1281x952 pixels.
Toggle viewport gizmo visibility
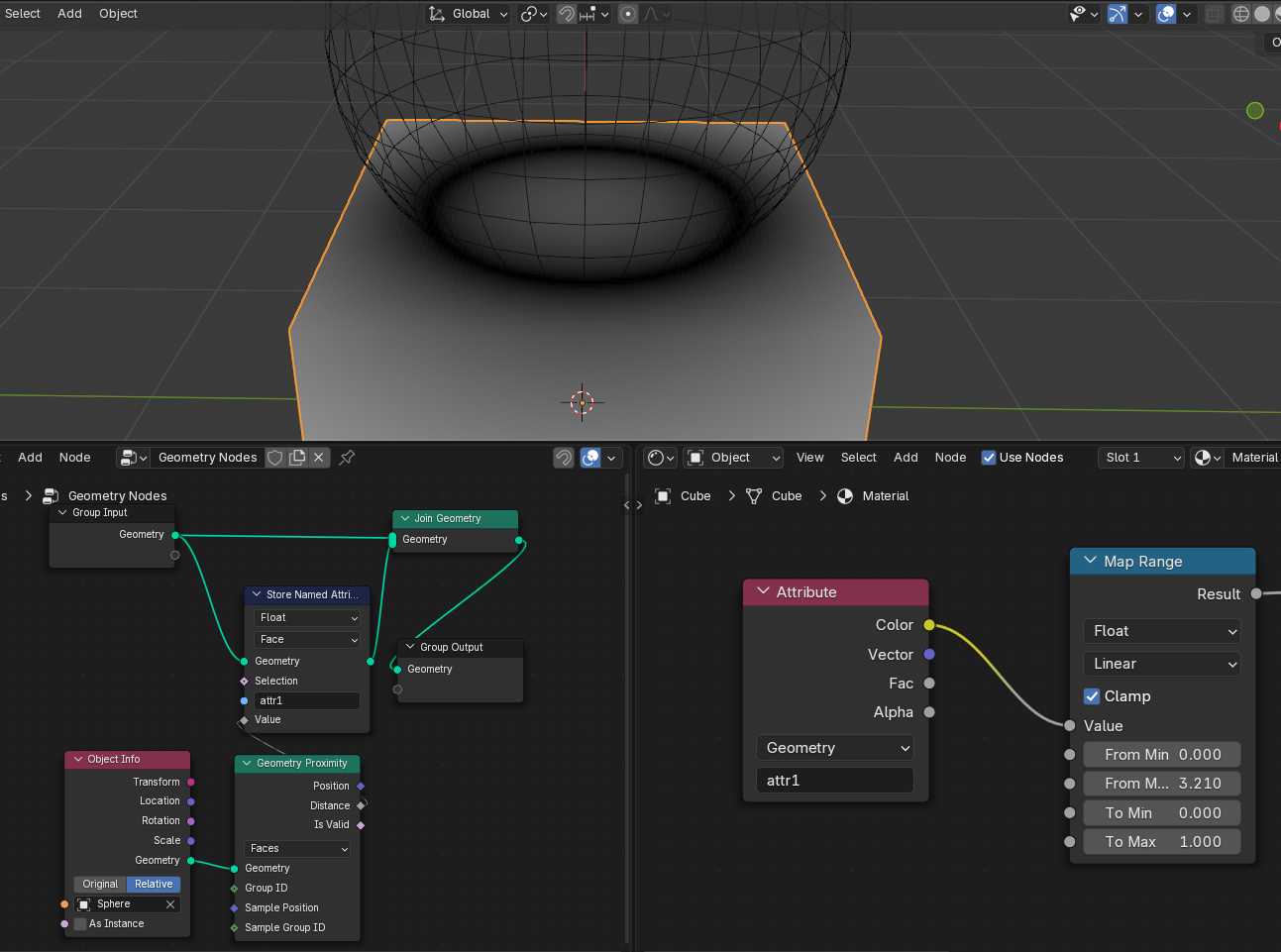(1117, 14)
